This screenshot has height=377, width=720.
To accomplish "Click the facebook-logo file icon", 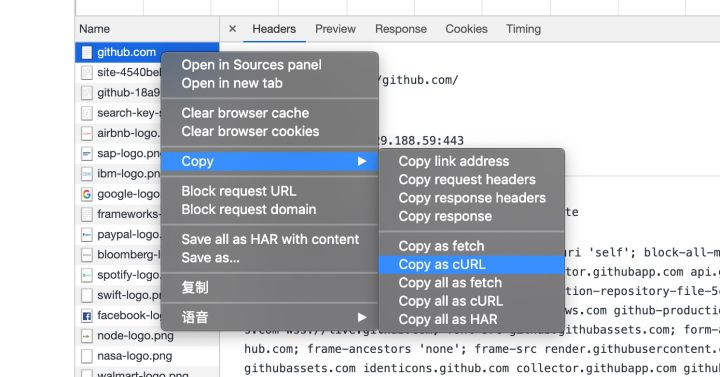I will (x=86, y=315).
